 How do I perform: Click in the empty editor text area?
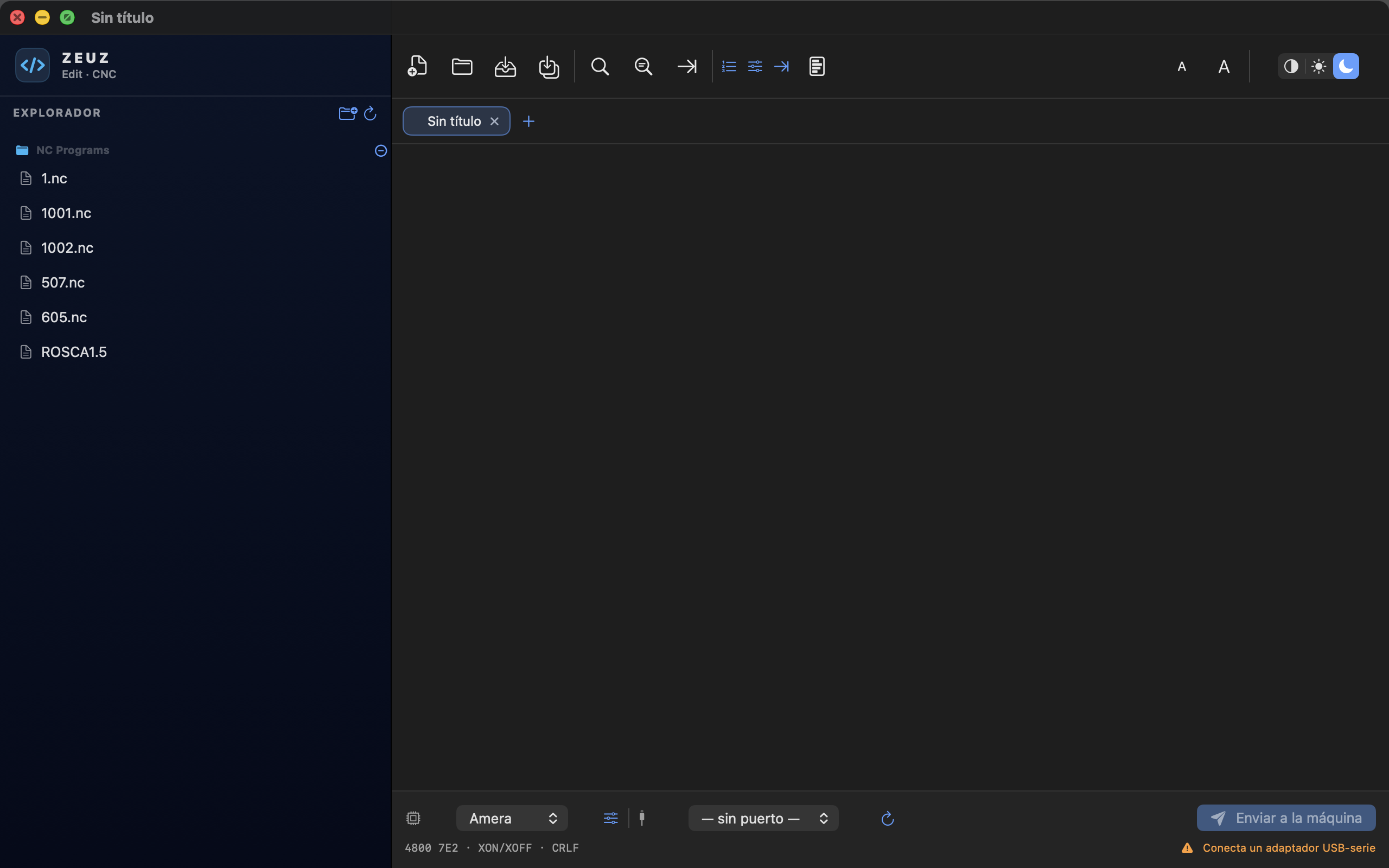click(x=890, y=466)
